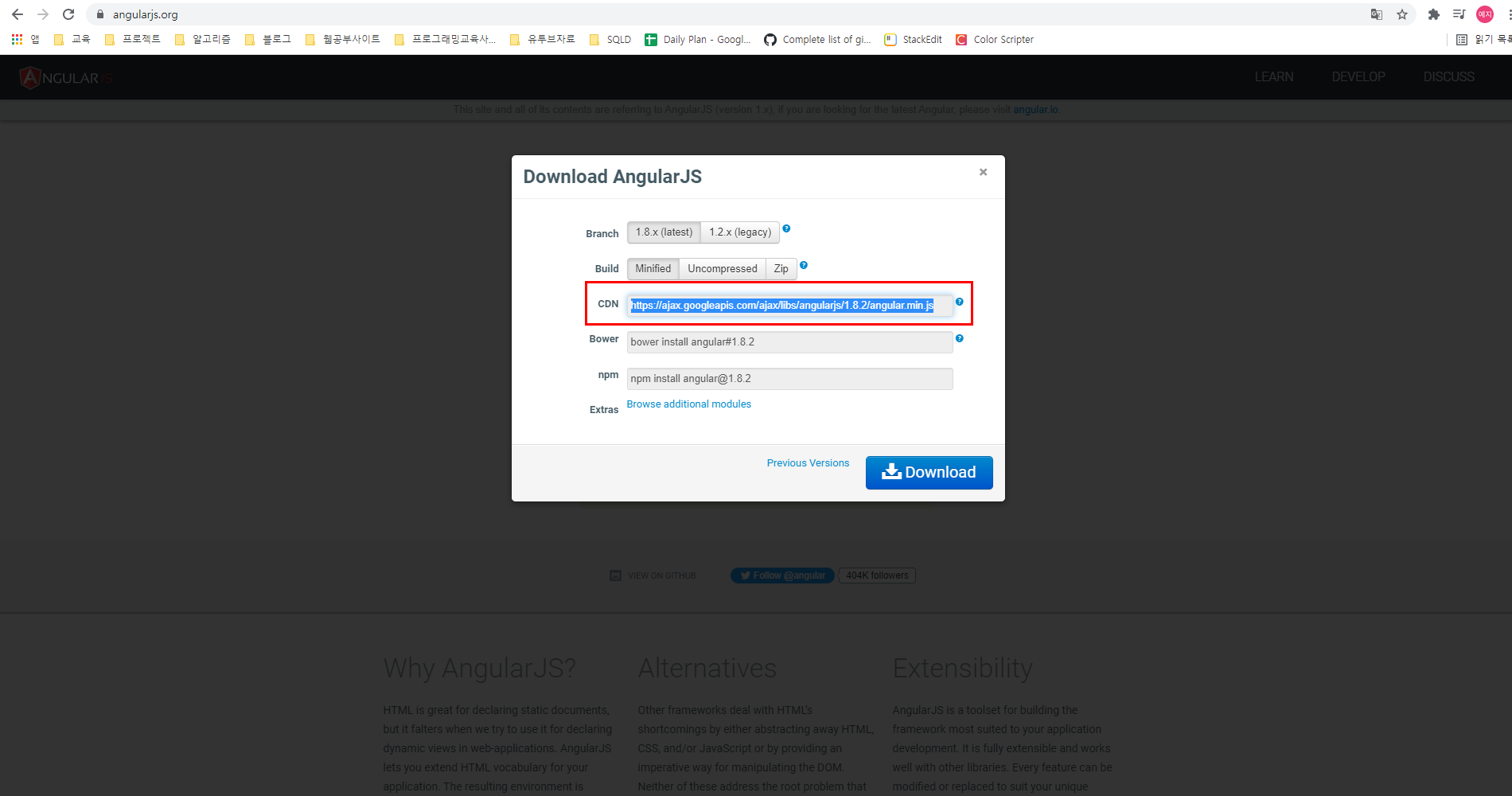Open the 웹공부사이트 bookmark folder
The width and height of the screenshot is (1512, 796).
pos(342,39)
